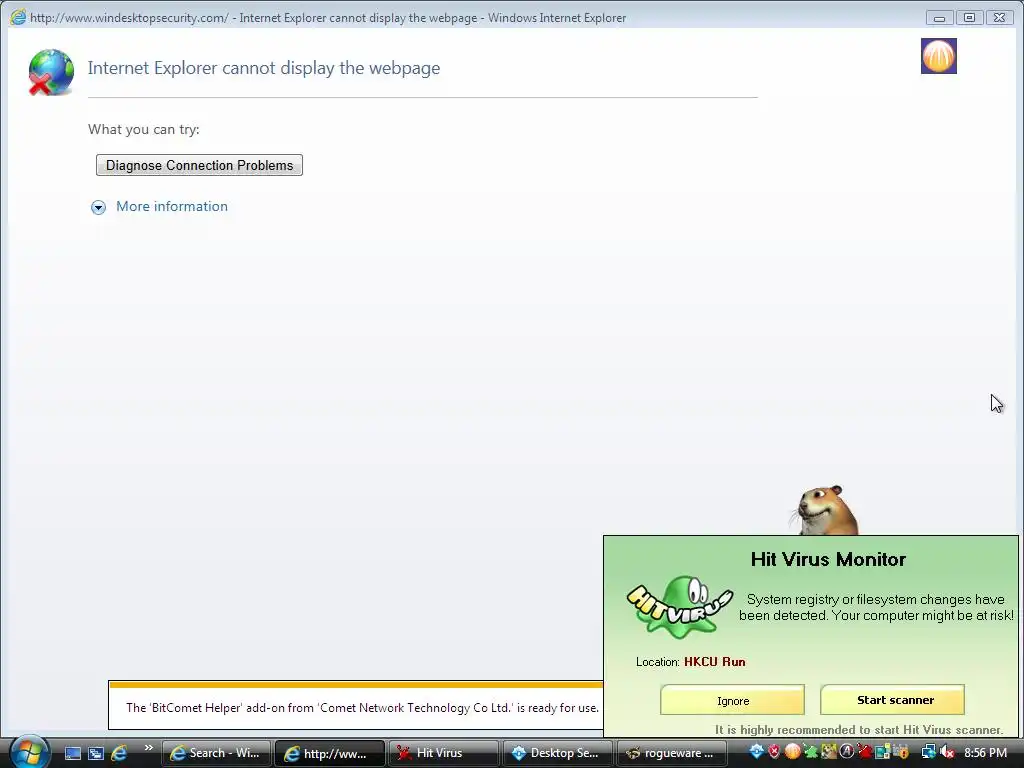The image size is (1024, 768).
Task: Open the Windows Start orb
Action: pyautogui.click(x=29, y=752)
